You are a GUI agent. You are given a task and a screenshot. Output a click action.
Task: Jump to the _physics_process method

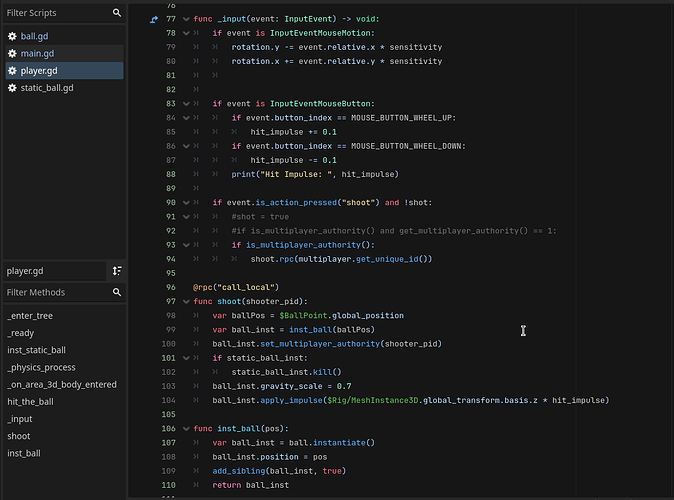41,367
